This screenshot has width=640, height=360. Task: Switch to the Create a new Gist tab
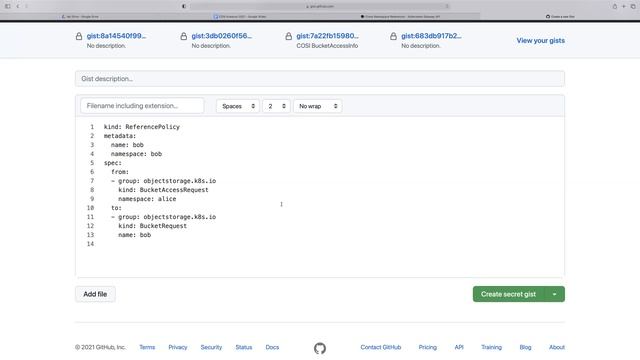coord(560,16)
